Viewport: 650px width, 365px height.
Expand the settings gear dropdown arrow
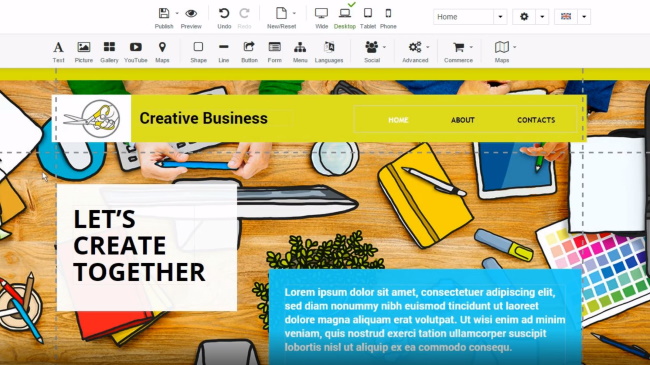point(542,17)
